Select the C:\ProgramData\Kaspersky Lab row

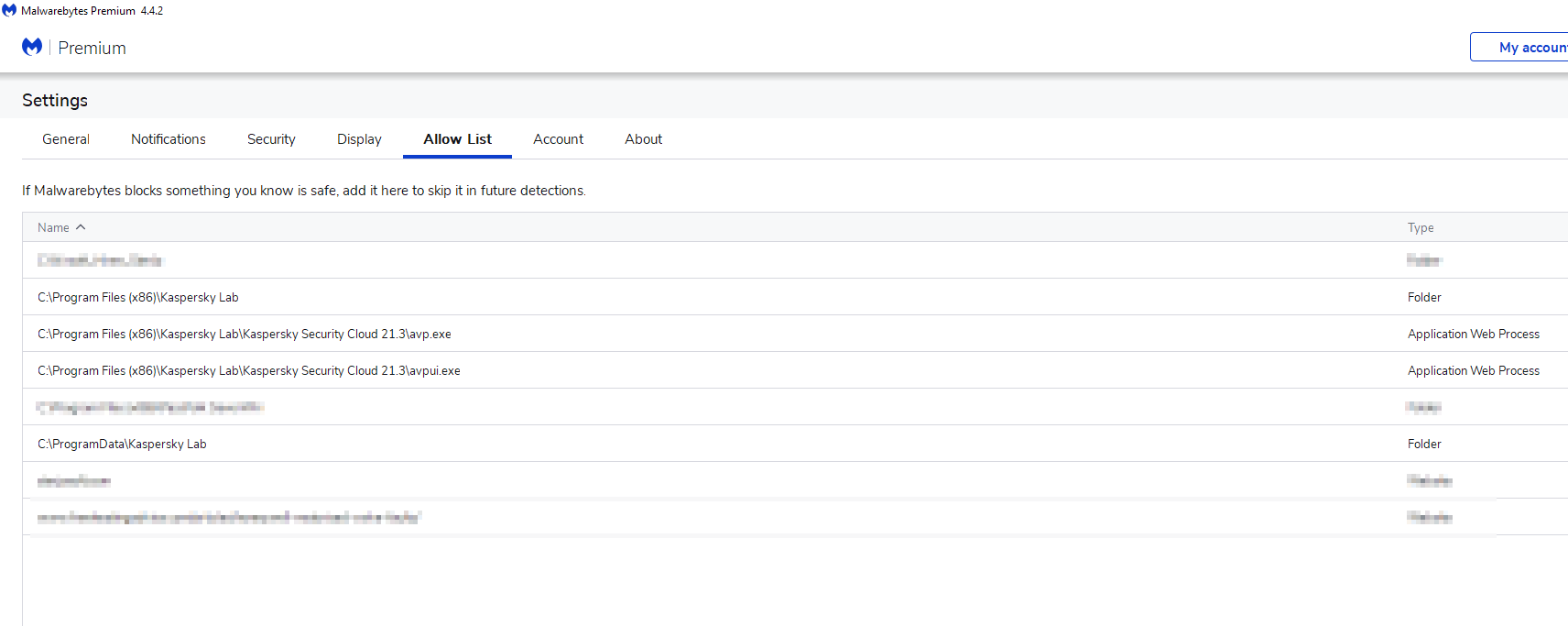point(795,444)
